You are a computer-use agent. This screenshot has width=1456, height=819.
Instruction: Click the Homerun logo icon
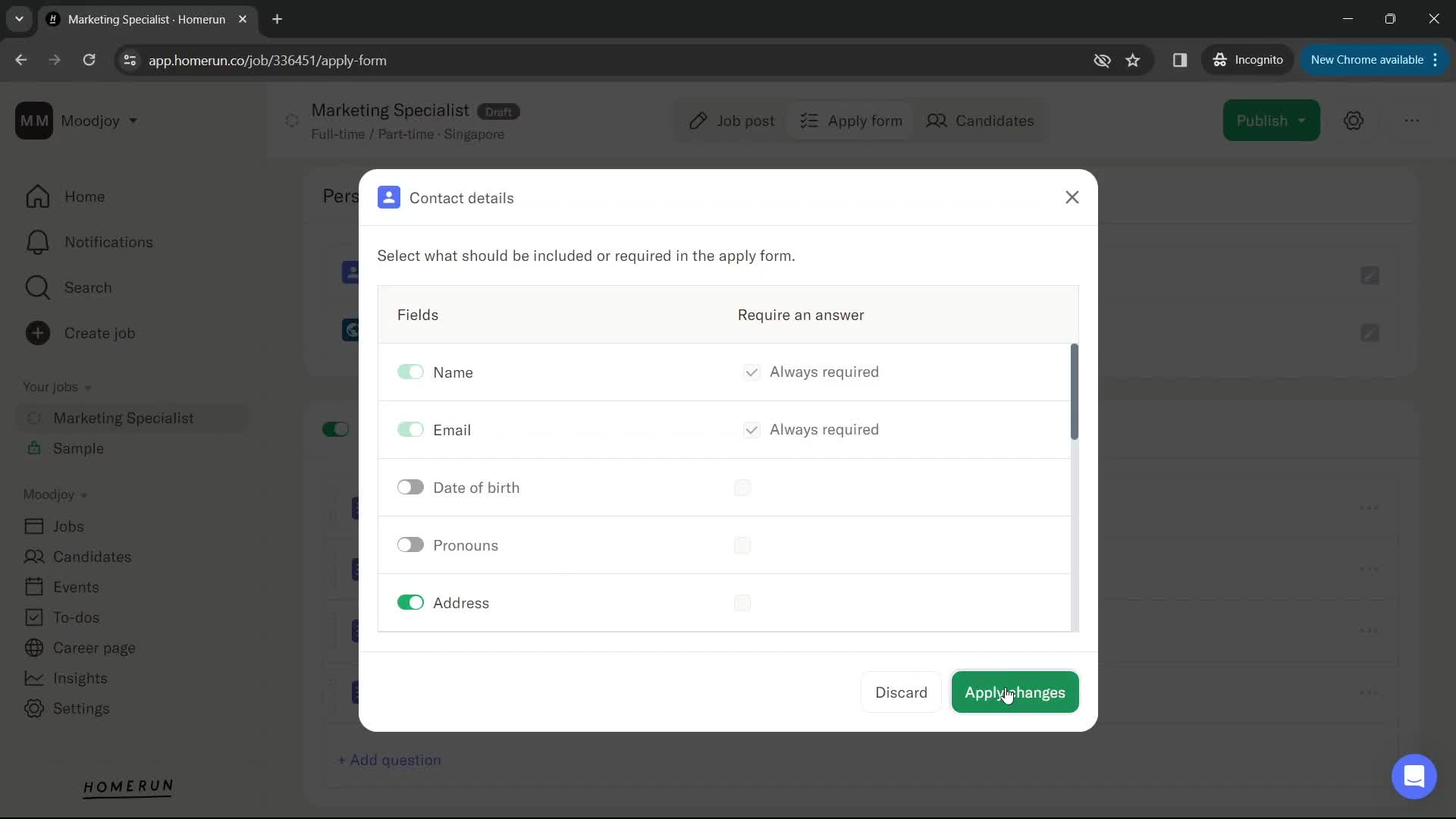[127, 789]
